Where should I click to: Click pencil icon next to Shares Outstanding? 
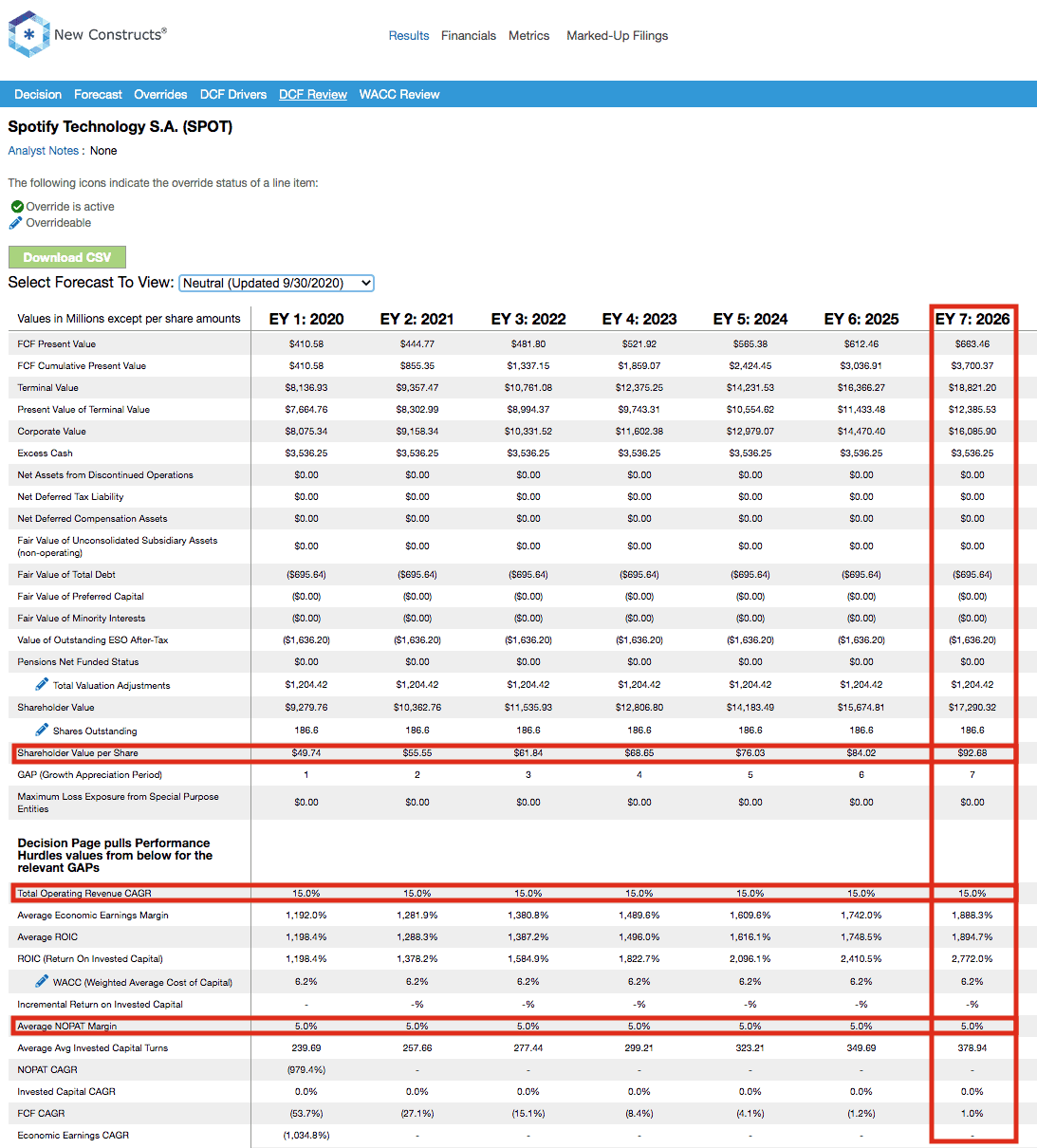click(x=42, y=730)
